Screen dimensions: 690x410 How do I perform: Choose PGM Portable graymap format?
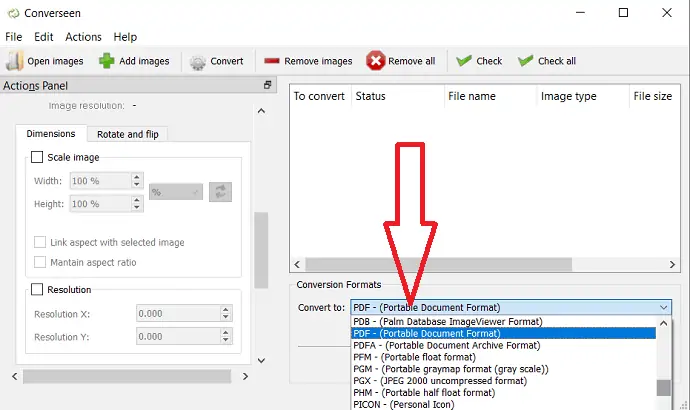[x=503, y=369]
